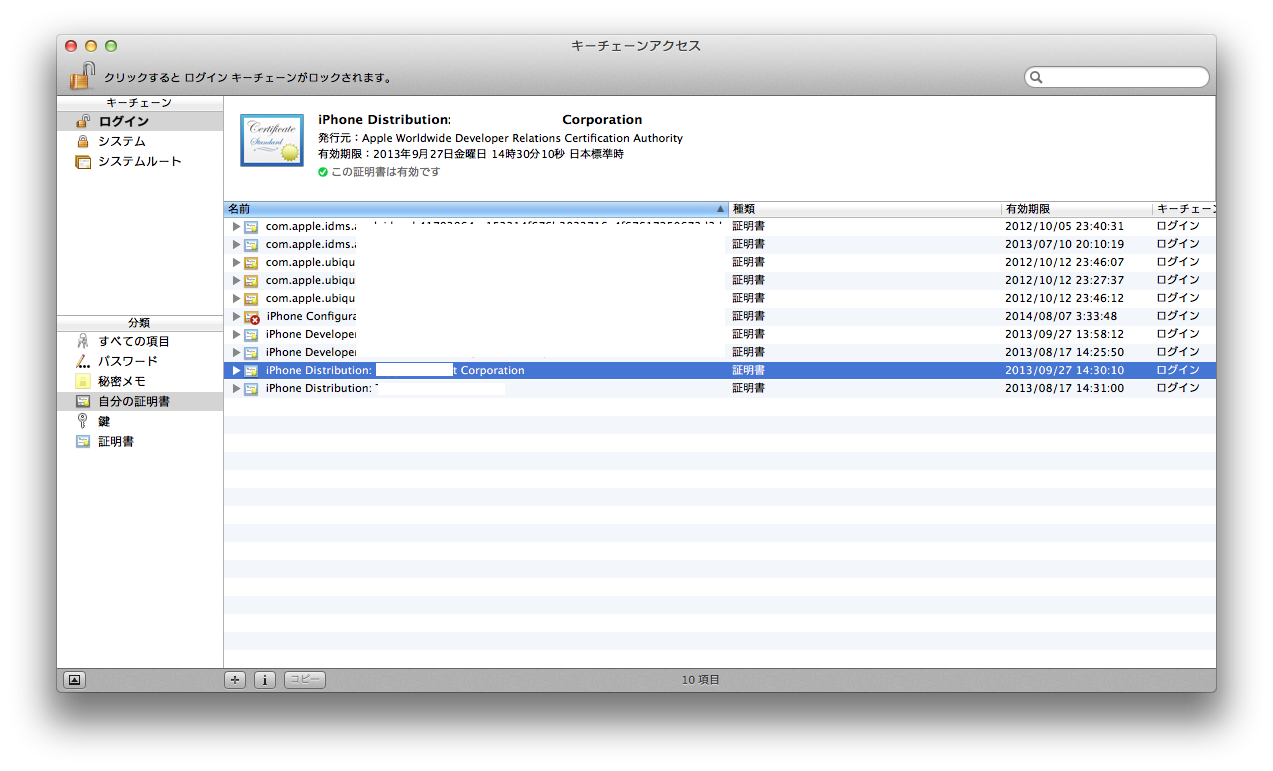Click the 2012/10/12 23:46:12 expiry cell
The height and width of the screenshot is (771, 1273).
[1064, 299]
